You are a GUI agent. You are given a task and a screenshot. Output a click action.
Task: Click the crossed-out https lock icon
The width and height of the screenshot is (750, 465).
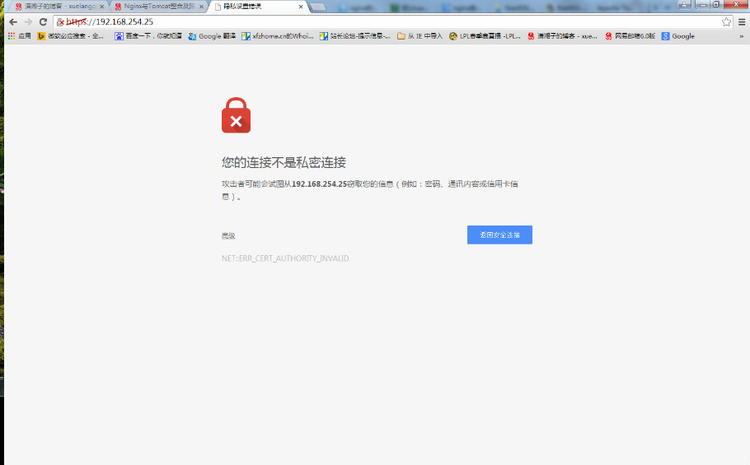tap(60, 22)
